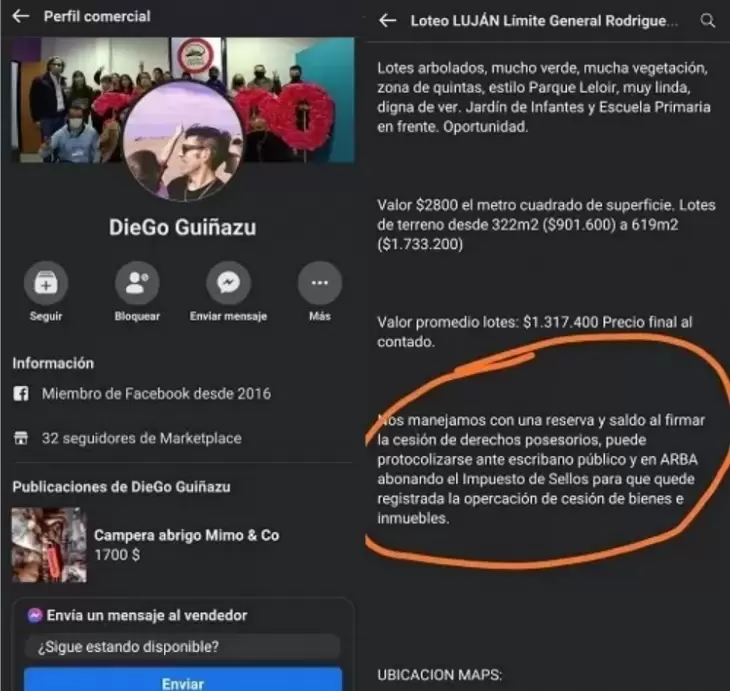Click the Marketplace storefront icon

tap(20, 438)
